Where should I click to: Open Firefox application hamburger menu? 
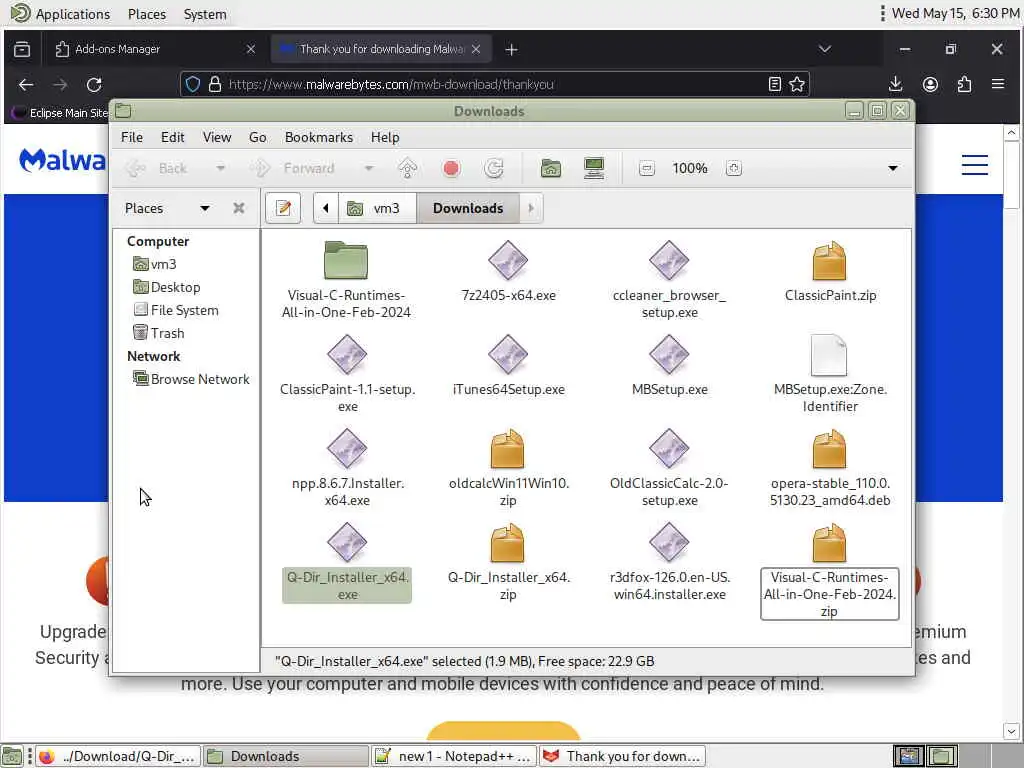click(x=998, y=84)
